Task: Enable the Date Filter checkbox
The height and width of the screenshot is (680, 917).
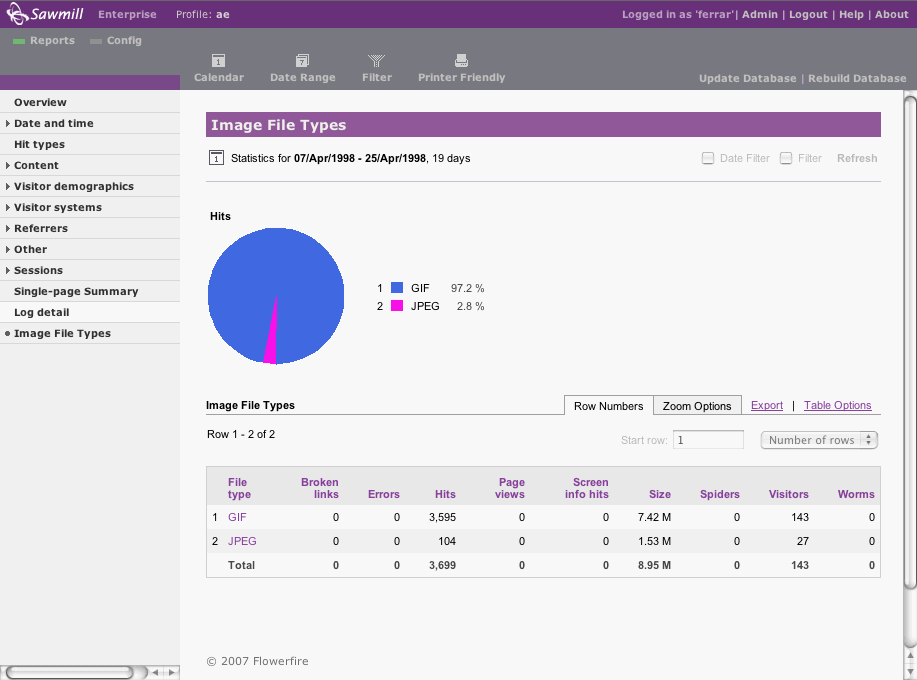Action: pyautogui.click(x=708, y=158)
